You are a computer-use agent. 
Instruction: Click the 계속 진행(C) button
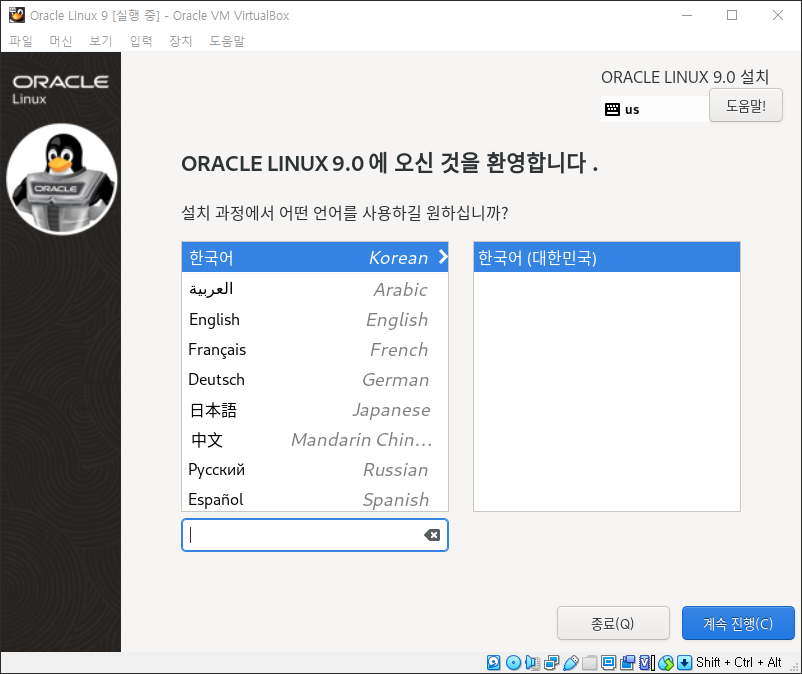pos(738,623)
